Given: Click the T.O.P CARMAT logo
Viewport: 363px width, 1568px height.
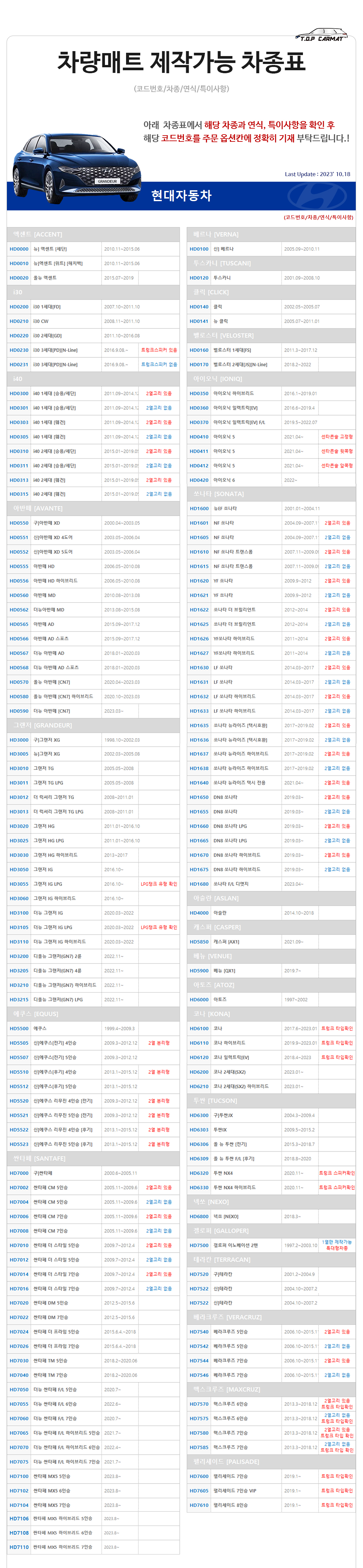Looking at the screenshot, I should [322, 35].
